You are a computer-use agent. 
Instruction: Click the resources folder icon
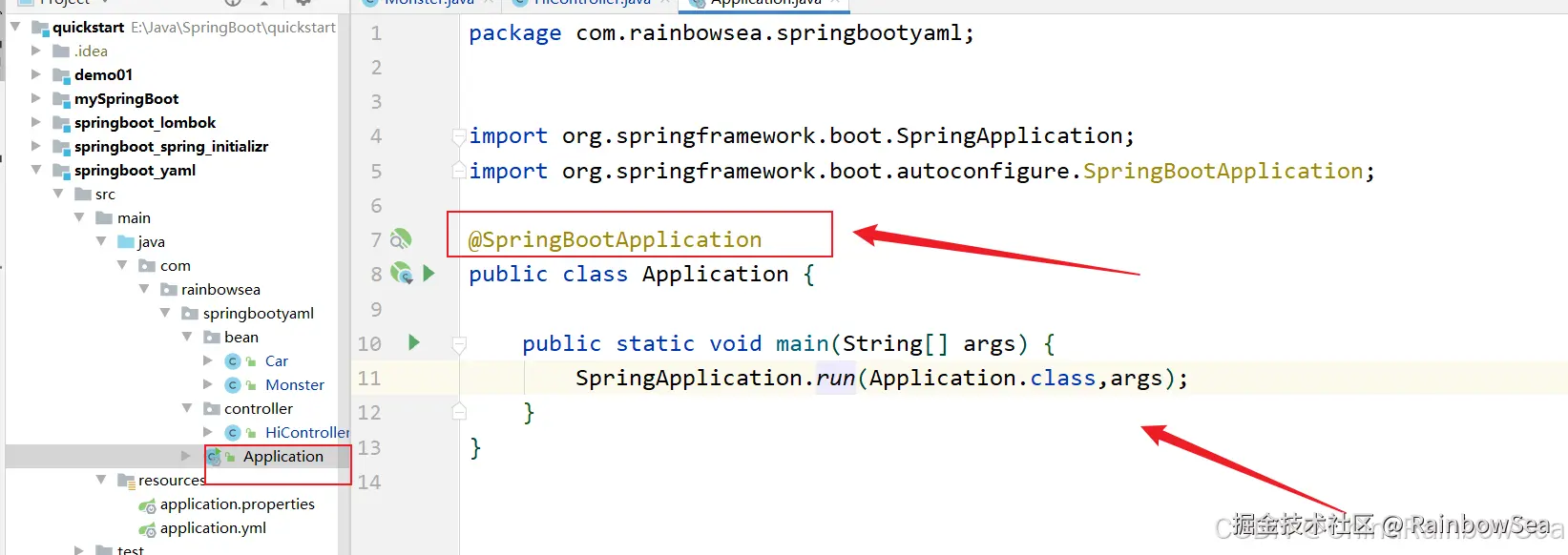126,481
